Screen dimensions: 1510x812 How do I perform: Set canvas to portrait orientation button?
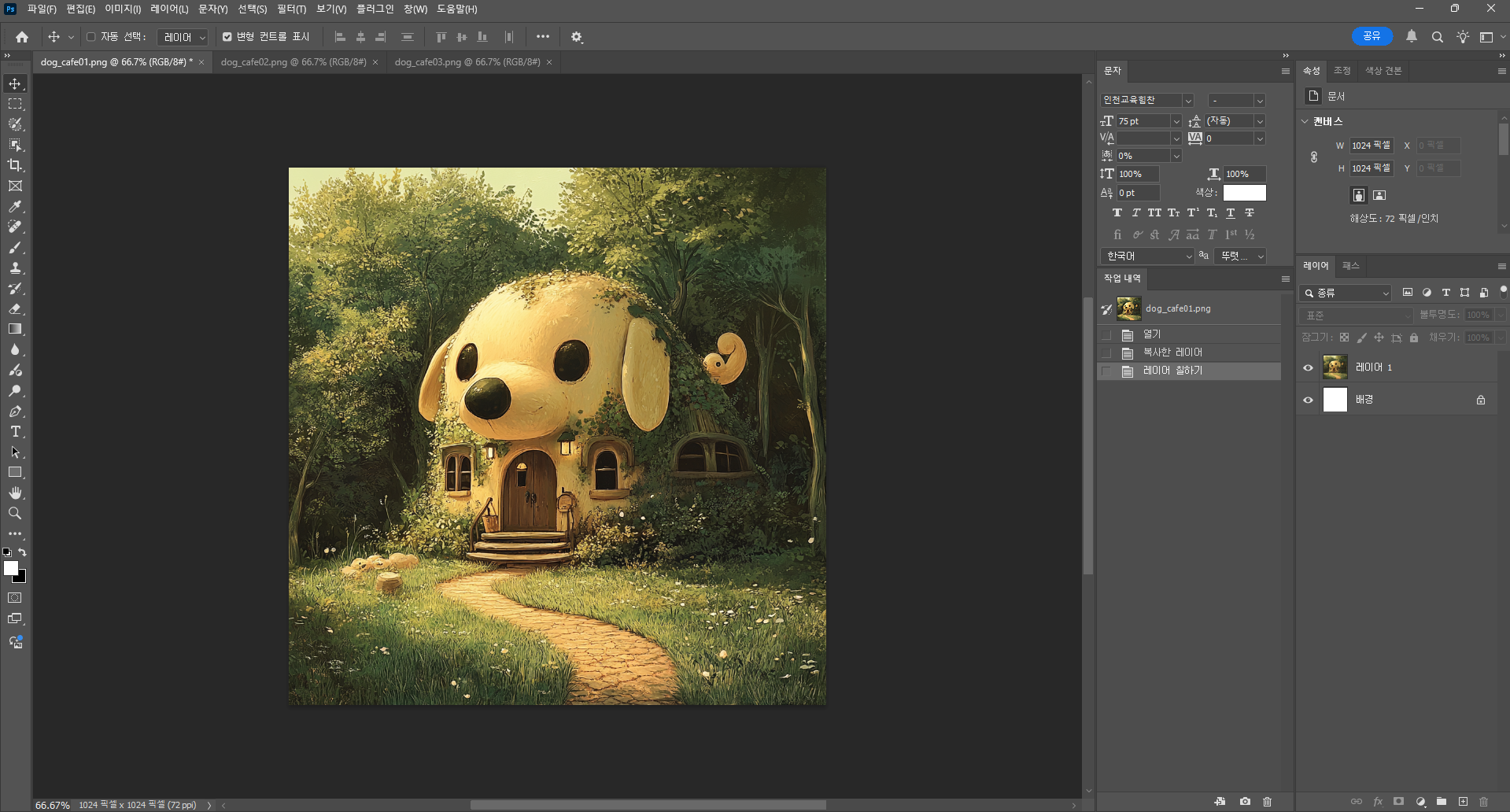(x=1359, y=195)
